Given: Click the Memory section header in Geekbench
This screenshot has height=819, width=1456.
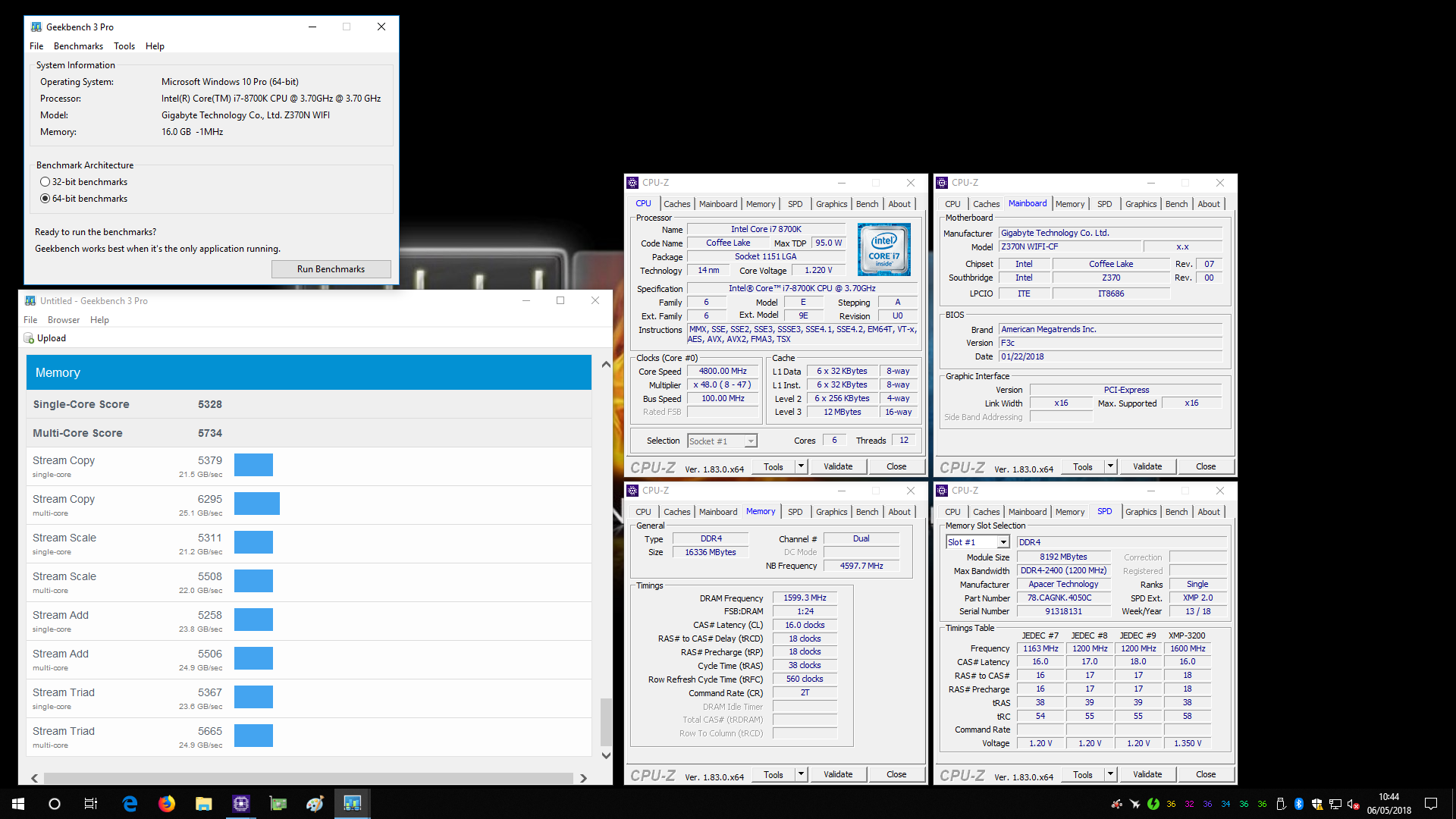Looking at the screenshot, I should (x=309, y=372).
